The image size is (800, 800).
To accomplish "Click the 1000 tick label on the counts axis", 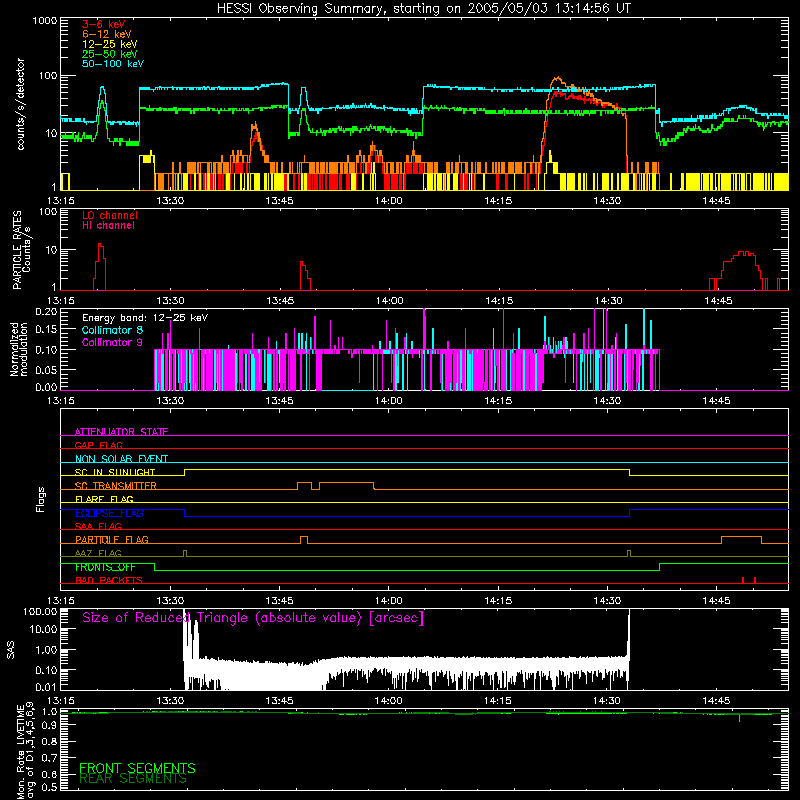I will pos(45,21).
